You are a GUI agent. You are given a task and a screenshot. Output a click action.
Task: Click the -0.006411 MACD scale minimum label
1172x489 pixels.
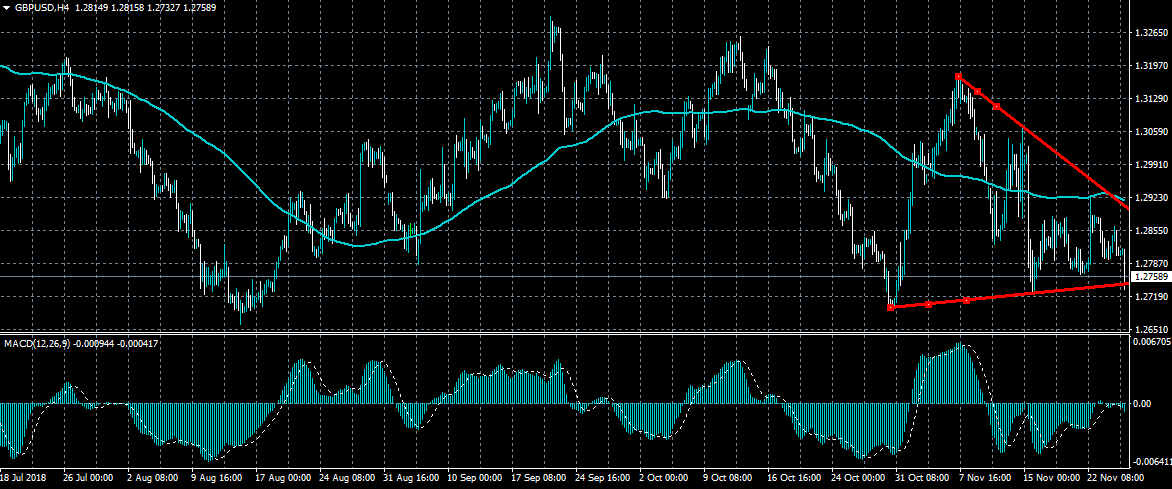pos(1150,462)
